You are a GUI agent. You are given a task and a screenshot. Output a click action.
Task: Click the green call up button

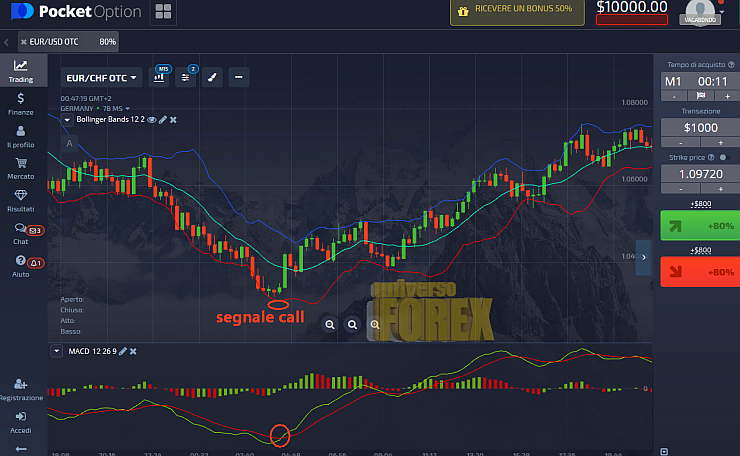tap(700, 226)
